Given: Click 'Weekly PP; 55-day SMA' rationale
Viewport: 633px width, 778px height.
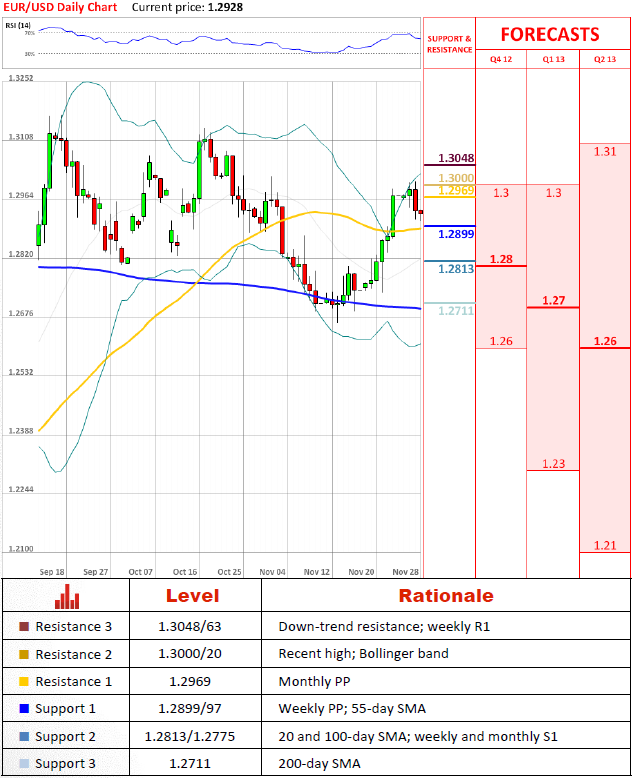Looking at the screenshot, I should tap(352, 709).
